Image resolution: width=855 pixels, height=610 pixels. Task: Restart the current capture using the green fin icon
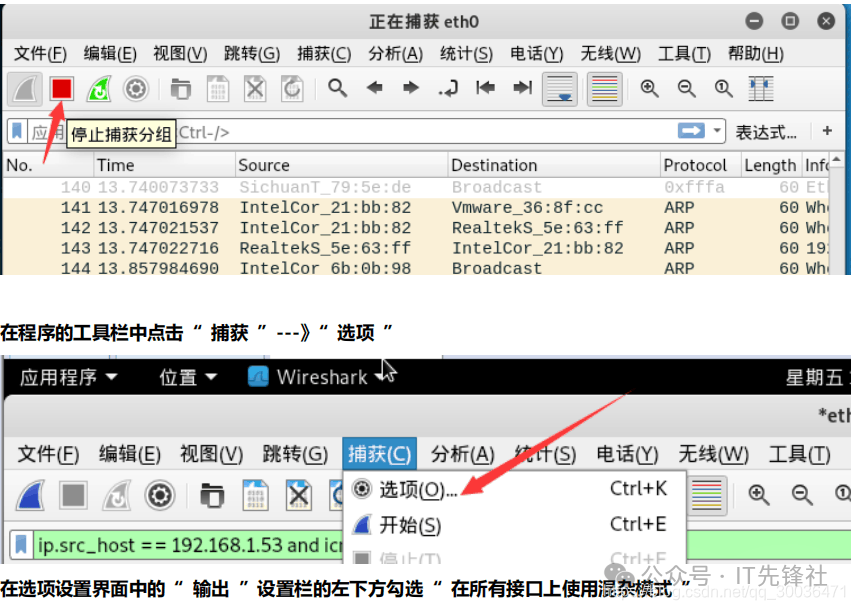click(98, 89)
